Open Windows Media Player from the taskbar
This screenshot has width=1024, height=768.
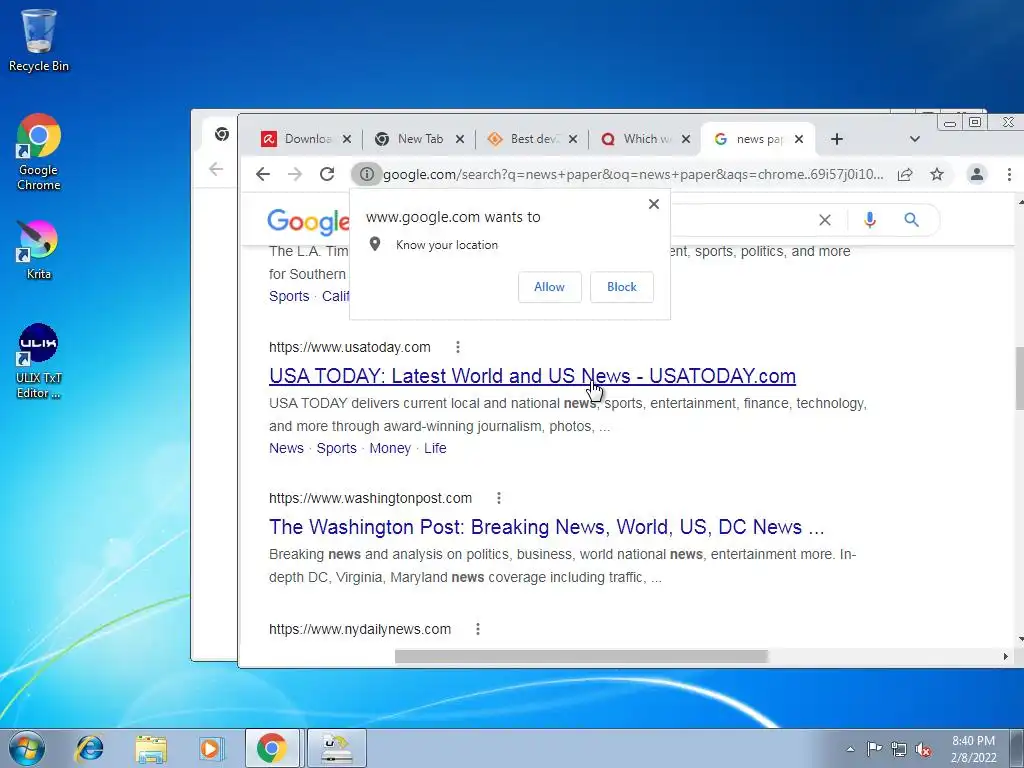click(x=211, y=748)
